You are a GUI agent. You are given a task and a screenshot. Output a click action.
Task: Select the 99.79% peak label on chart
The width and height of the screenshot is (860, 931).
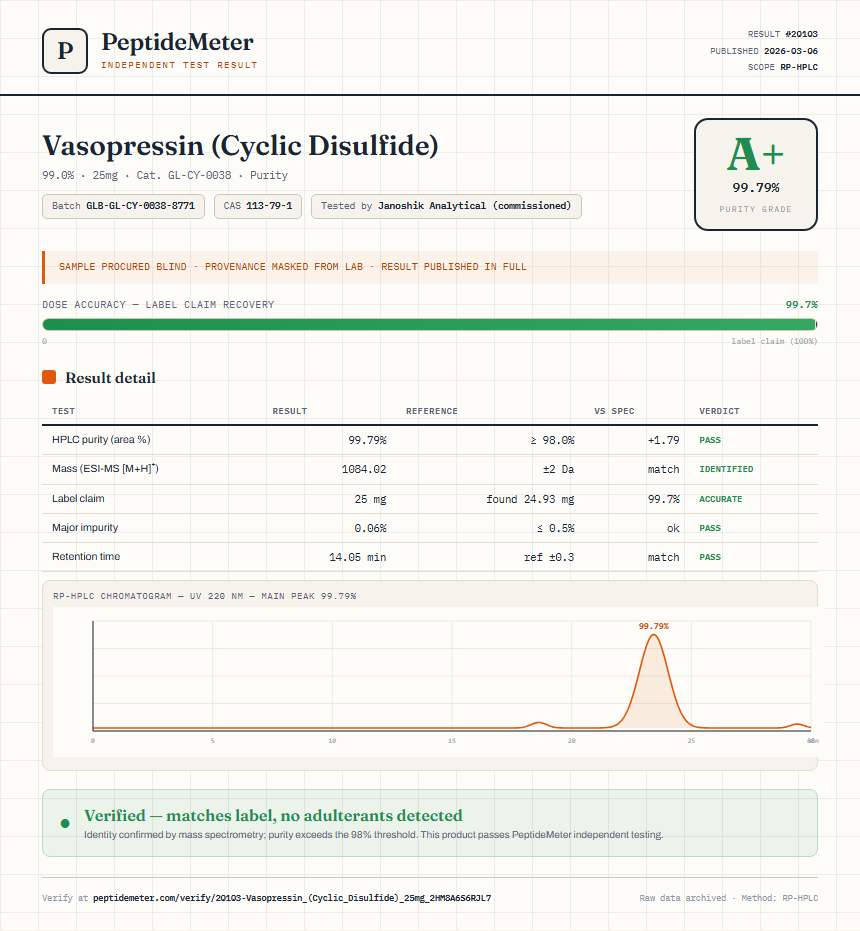click(654, 626)
